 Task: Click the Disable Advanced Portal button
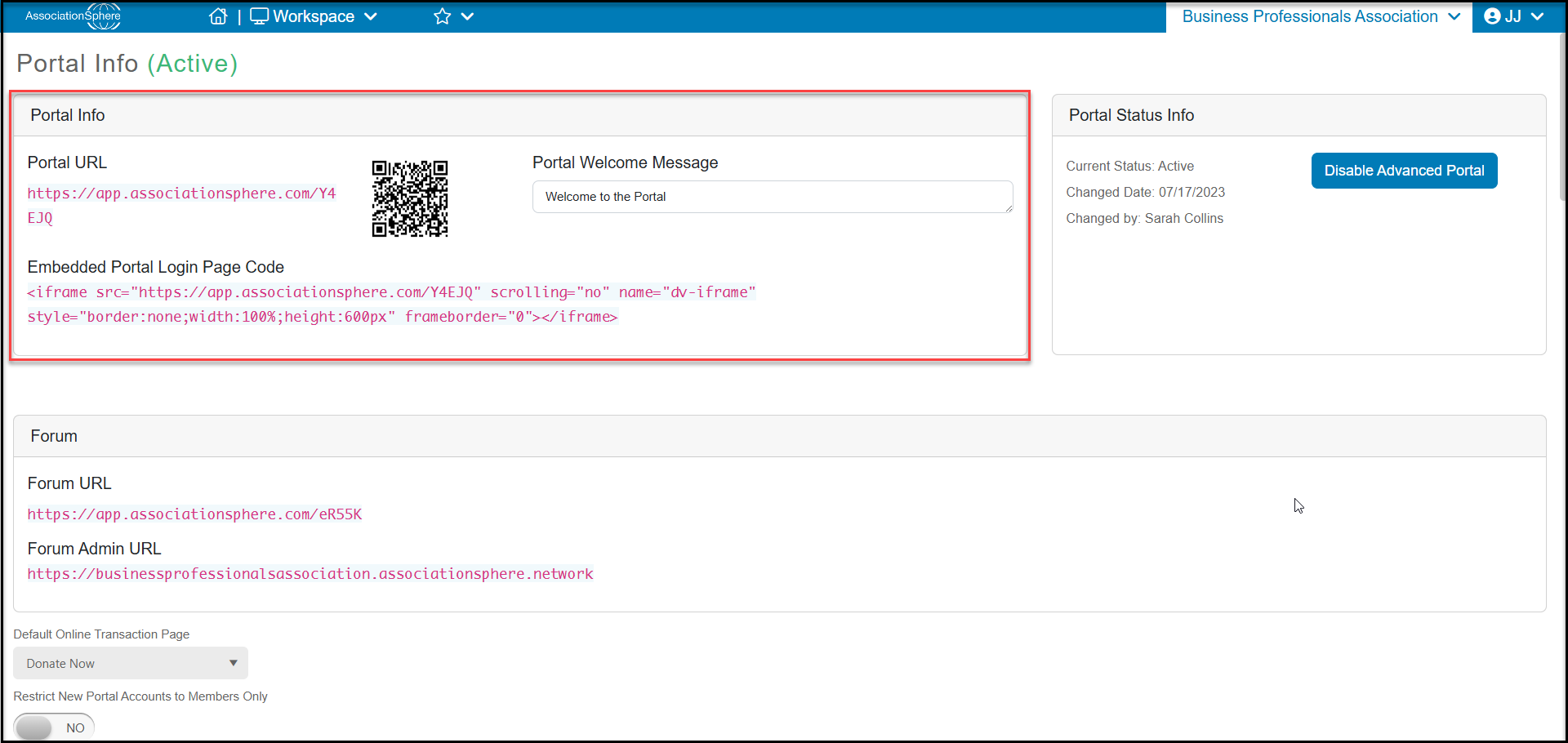1404,171
